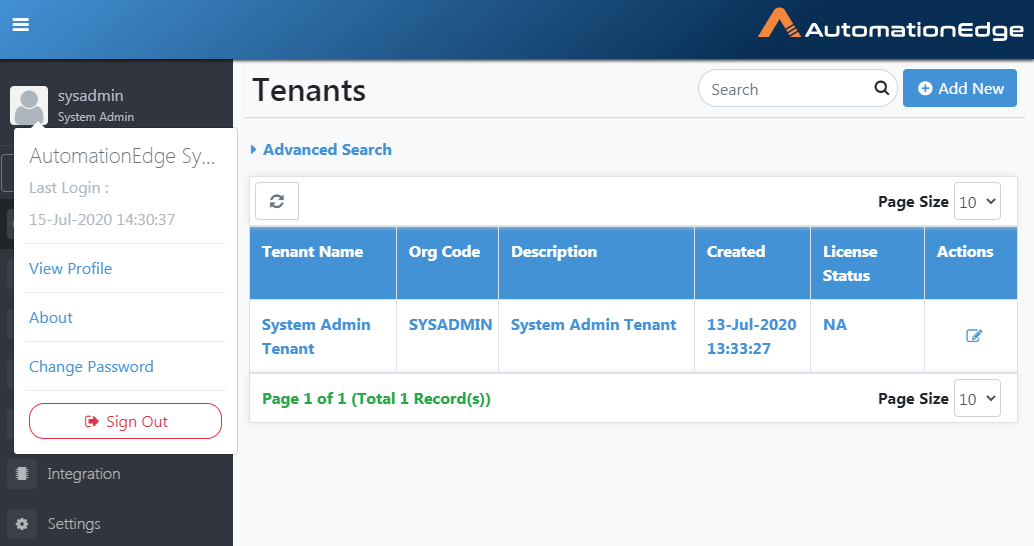Click the sysadmin user avatar

click(29, 106)
